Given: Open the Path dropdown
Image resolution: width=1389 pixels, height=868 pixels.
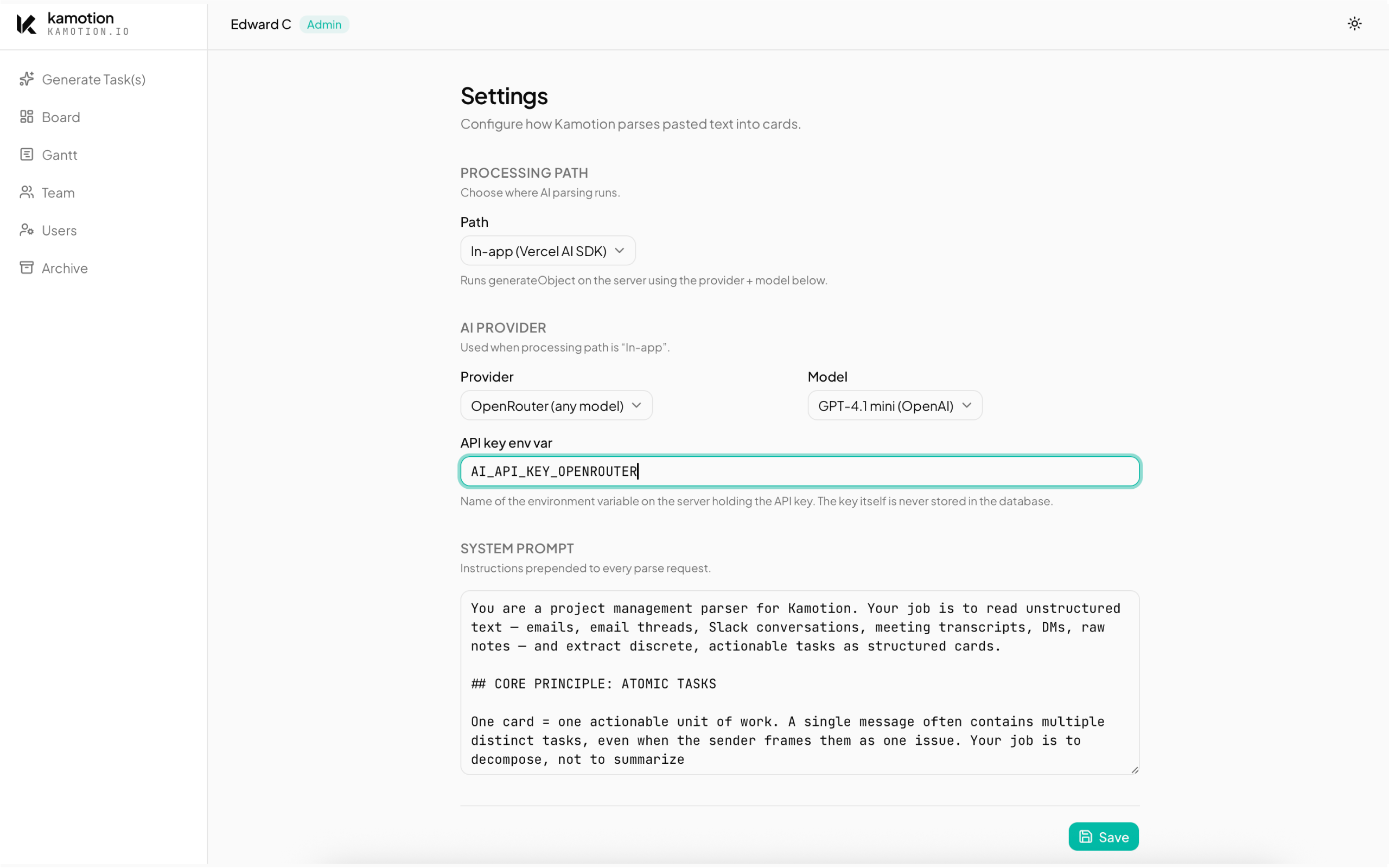Looking at the screenshot, I should point(547,251).
